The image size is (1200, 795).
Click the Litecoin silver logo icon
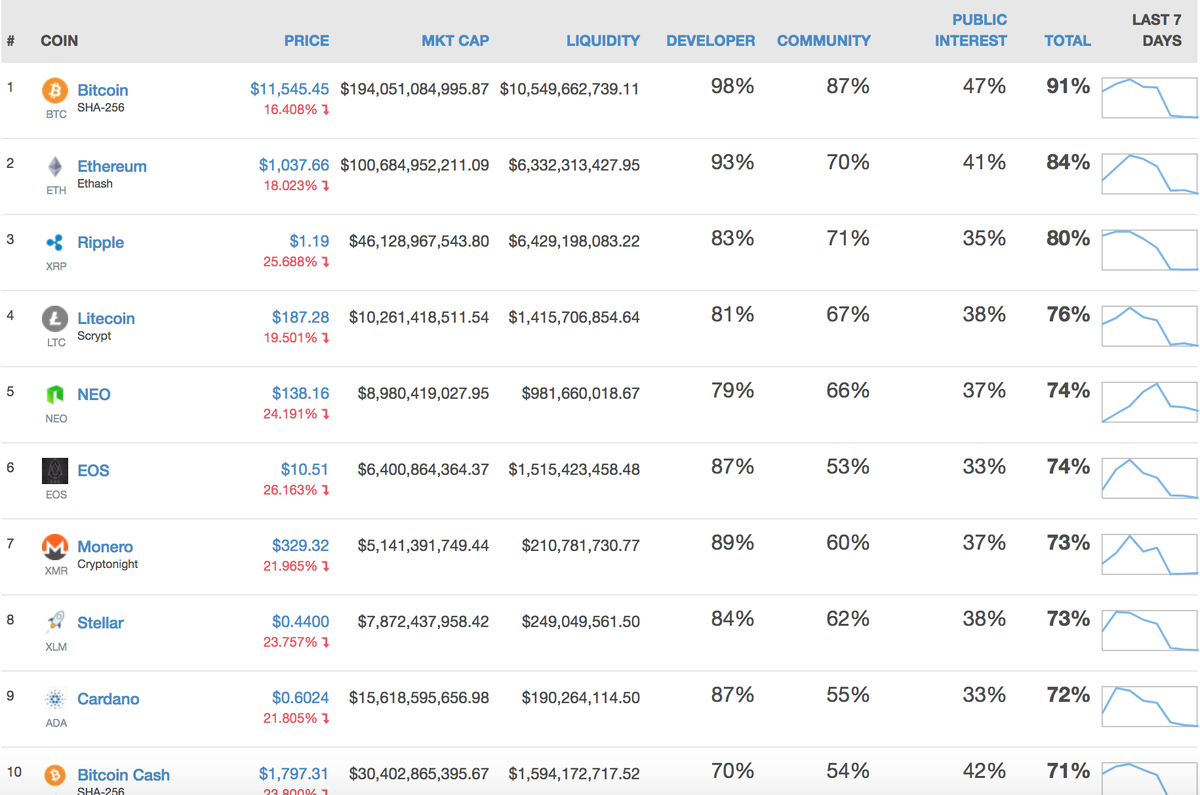[x=55, y=318]
